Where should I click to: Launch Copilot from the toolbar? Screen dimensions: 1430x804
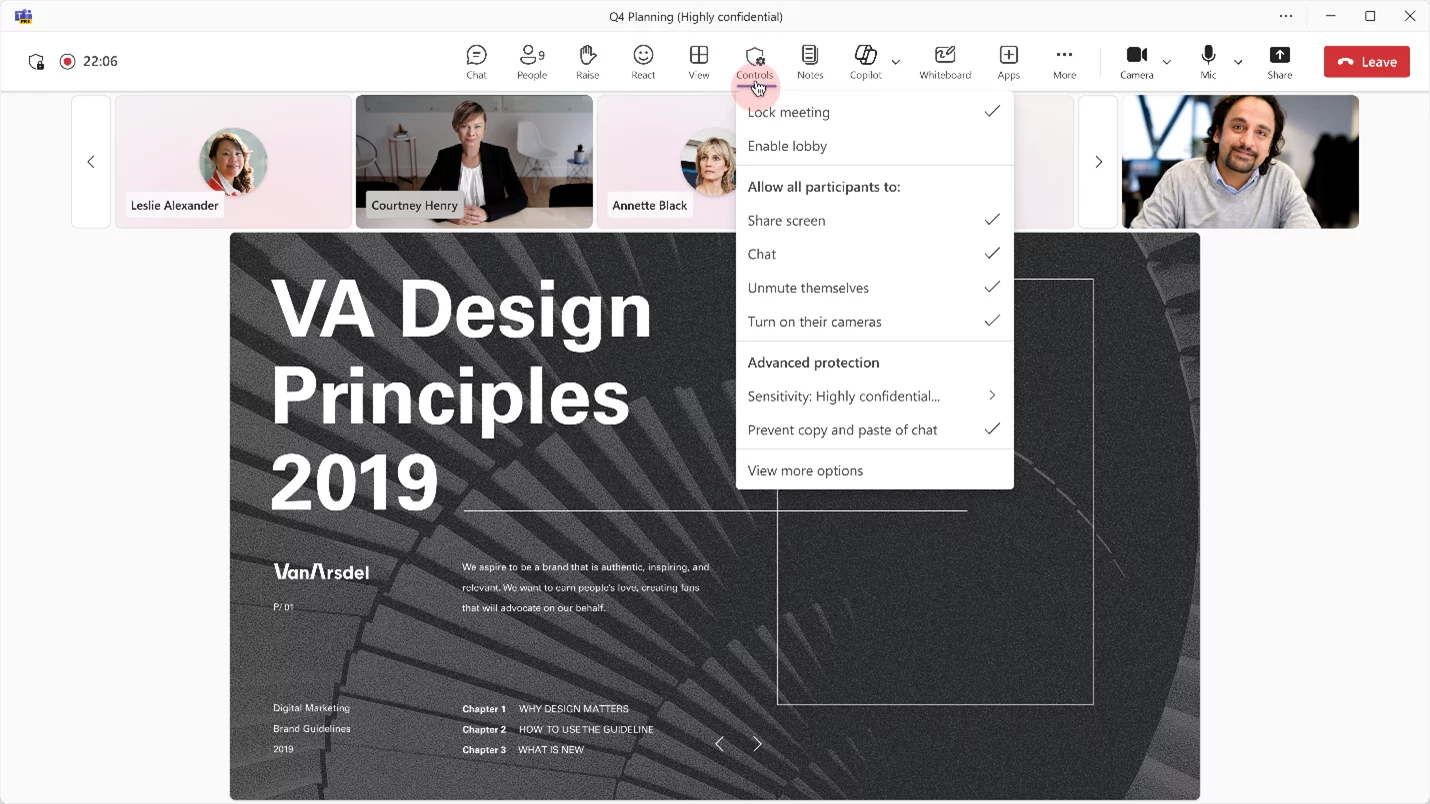pyautogui.click(x=865, y=61)
